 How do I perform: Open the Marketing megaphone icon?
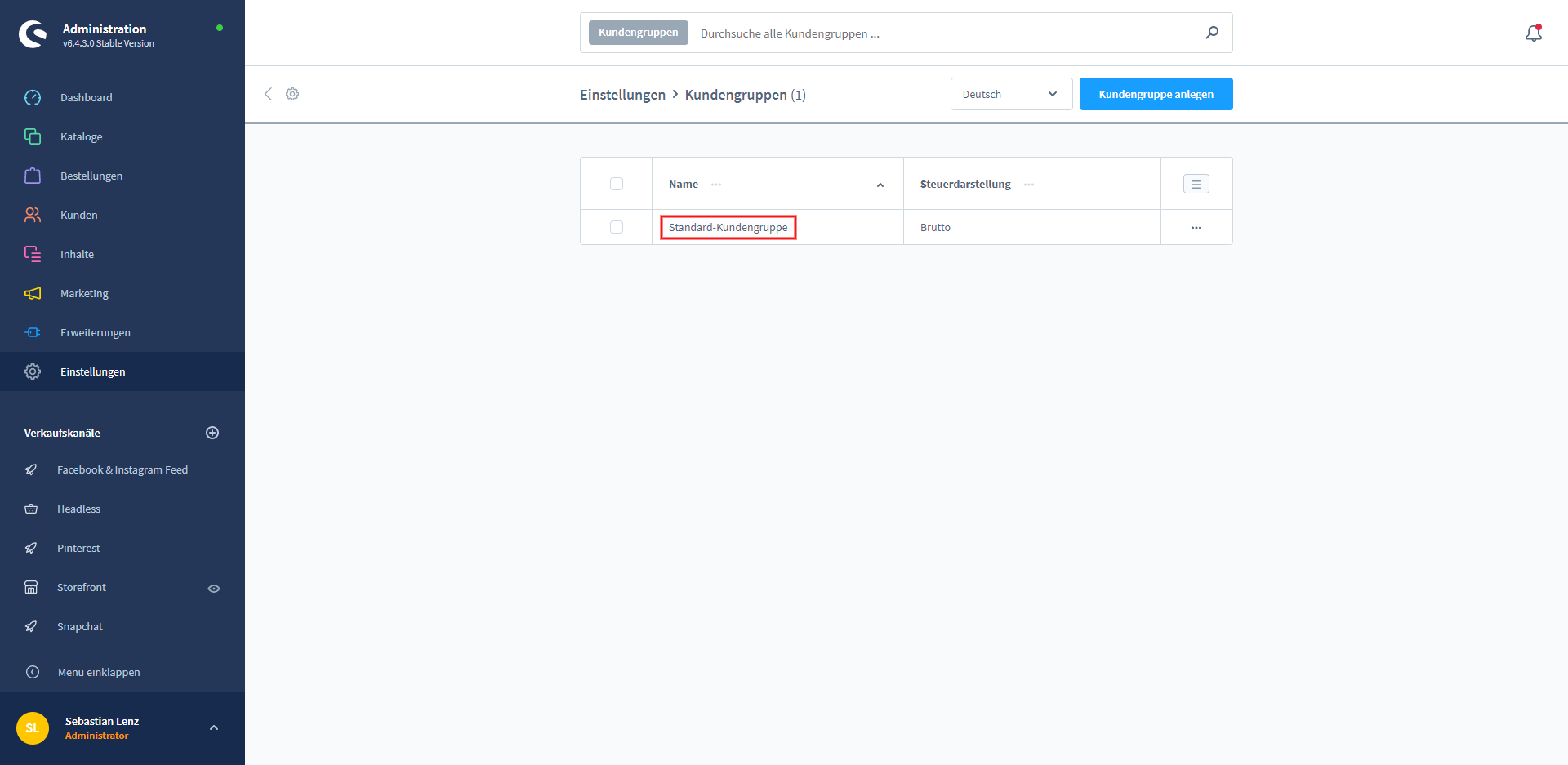[x=33, y=293]
